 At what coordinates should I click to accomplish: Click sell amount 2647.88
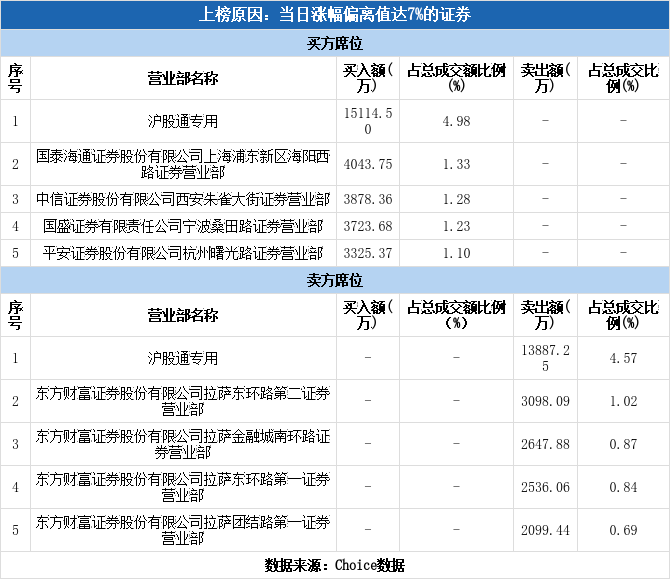[x=545, y=444]
